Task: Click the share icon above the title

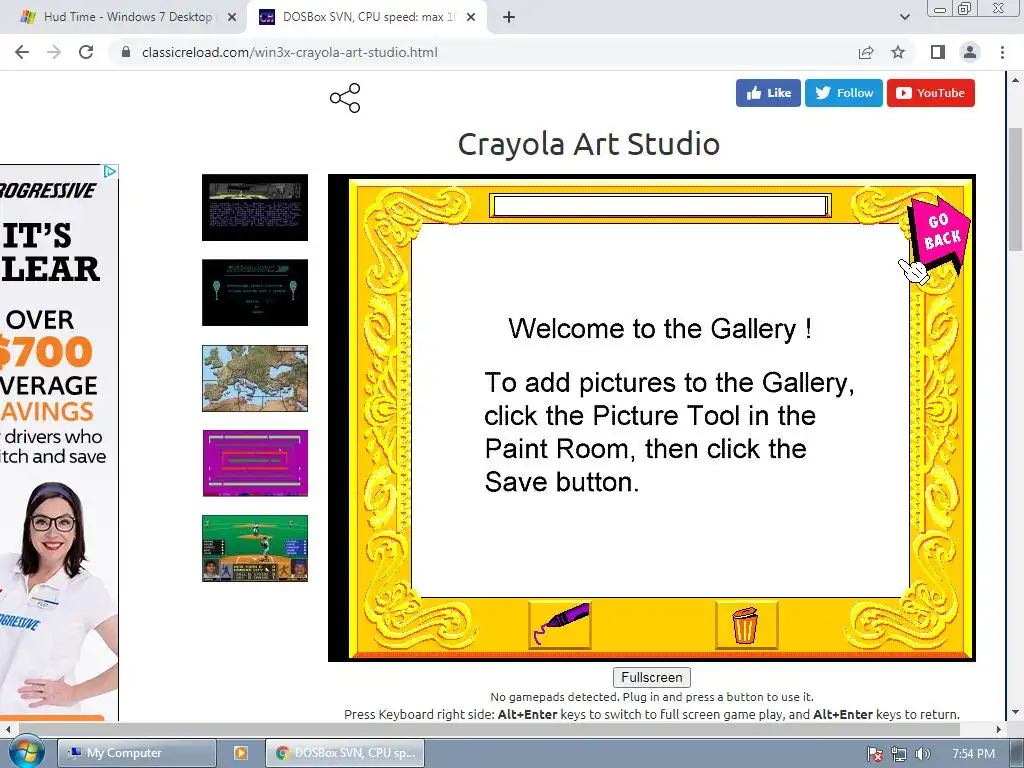Action: pyautogui.click(x=345, y=98)
